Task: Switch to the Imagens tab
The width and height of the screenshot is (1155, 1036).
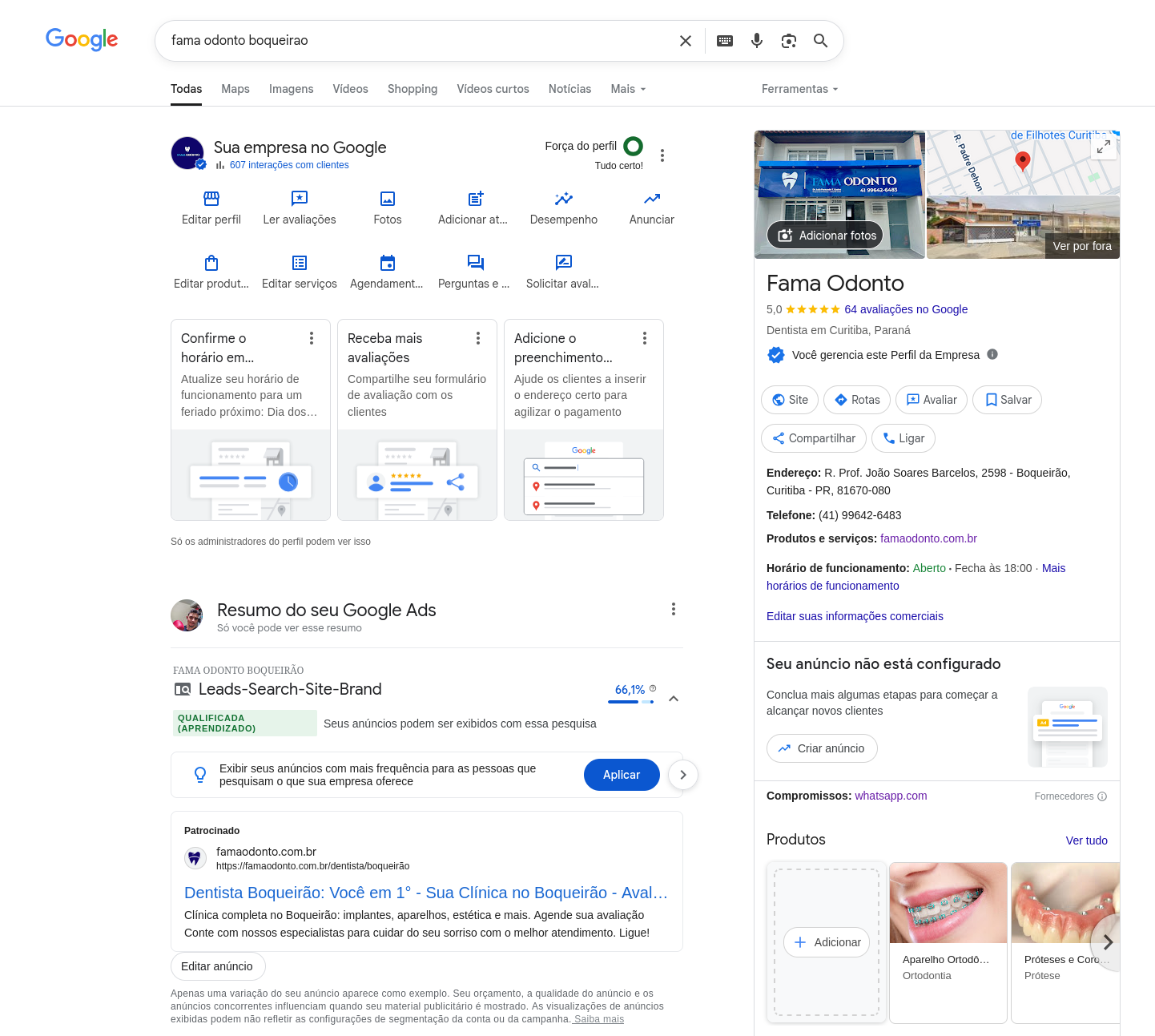Action: coord(291,89)
